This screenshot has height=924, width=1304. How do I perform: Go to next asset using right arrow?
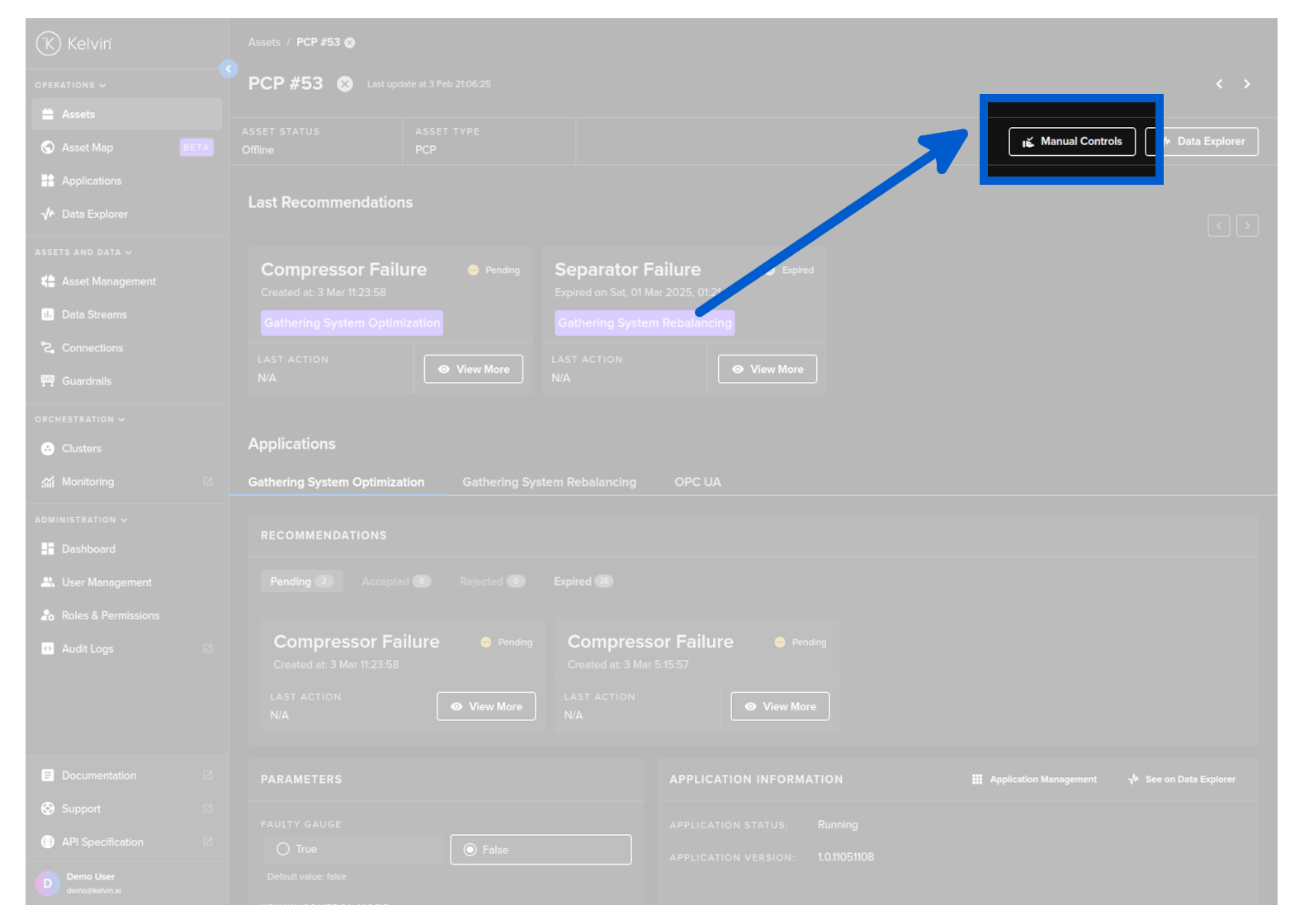tap(1246, 84)
